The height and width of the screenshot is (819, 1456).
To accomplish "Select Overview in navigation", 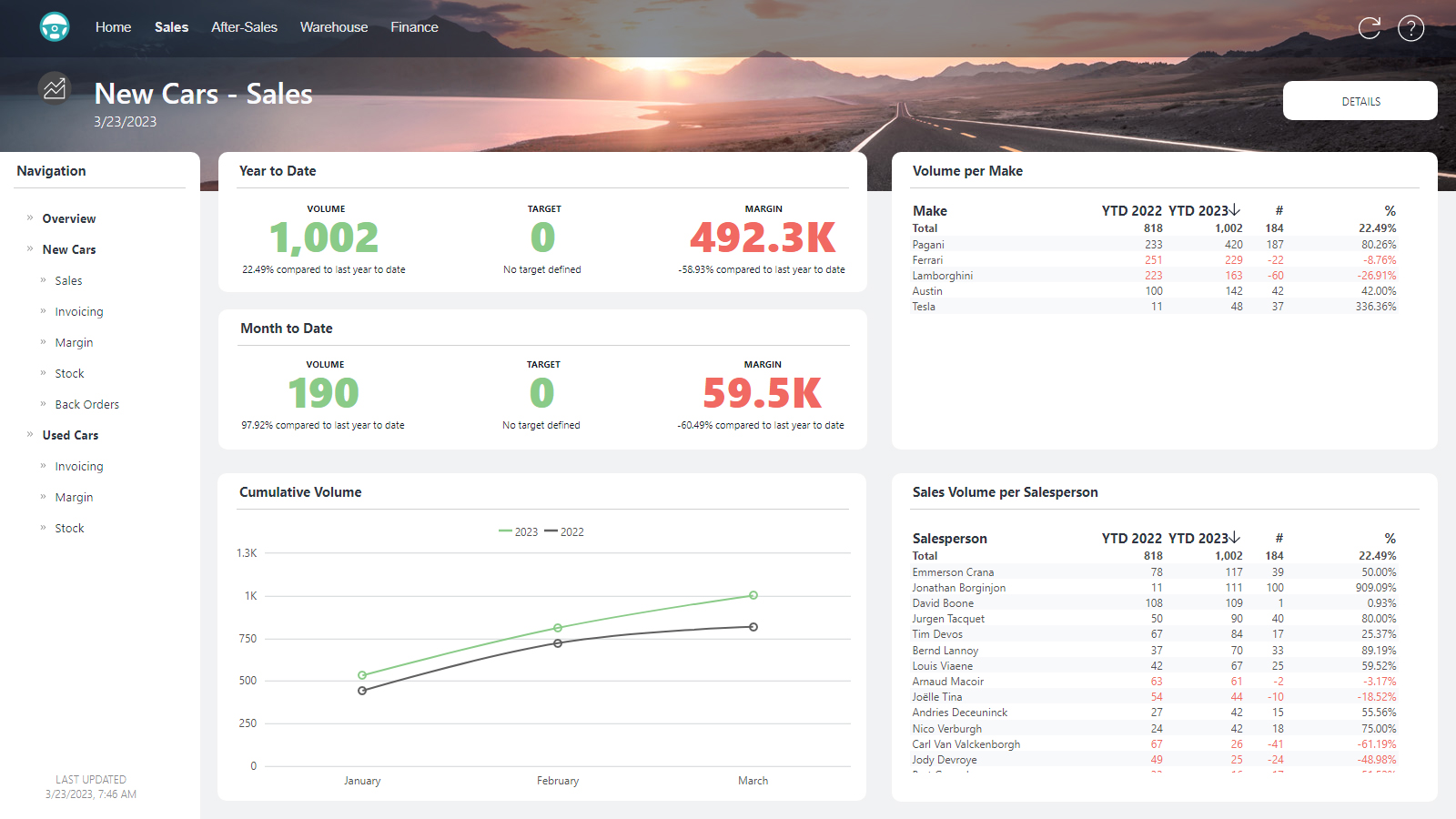I will (68, 218).
